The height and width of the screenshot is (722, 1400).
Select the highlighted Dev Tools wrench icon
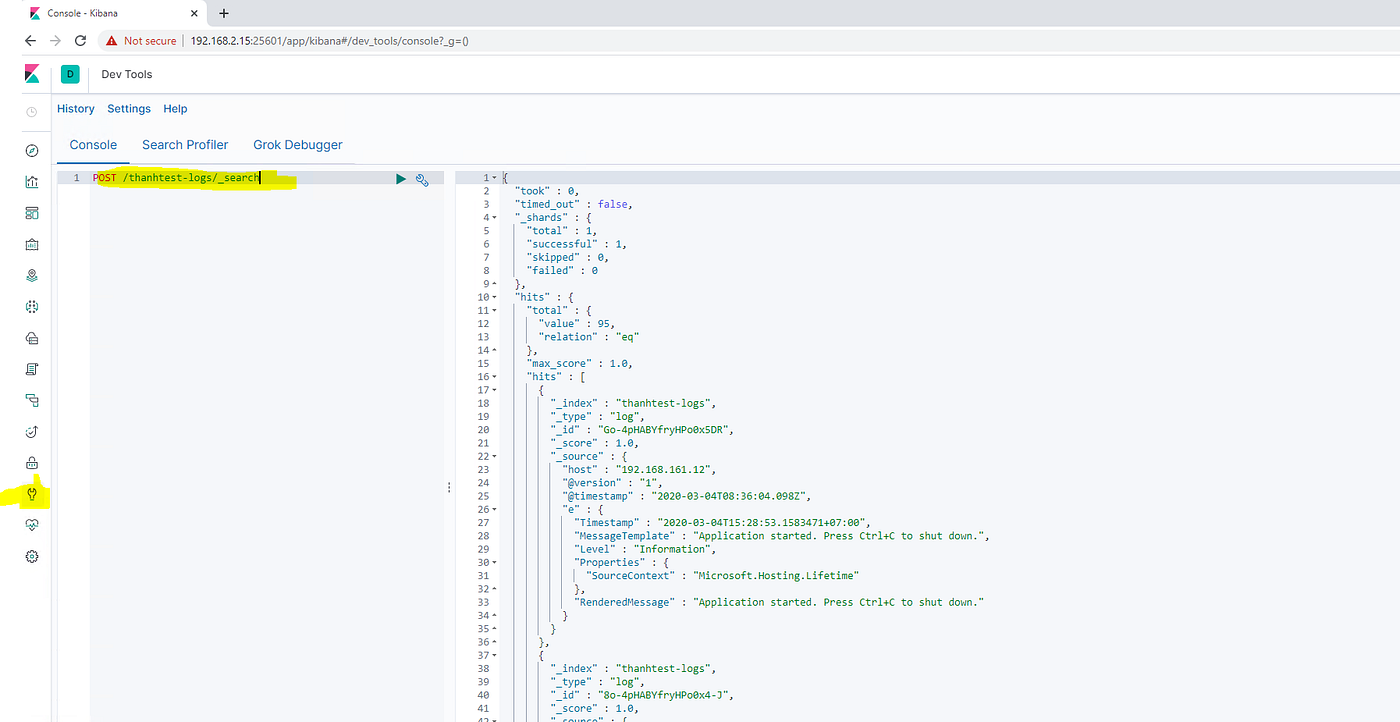coord(31,493)
